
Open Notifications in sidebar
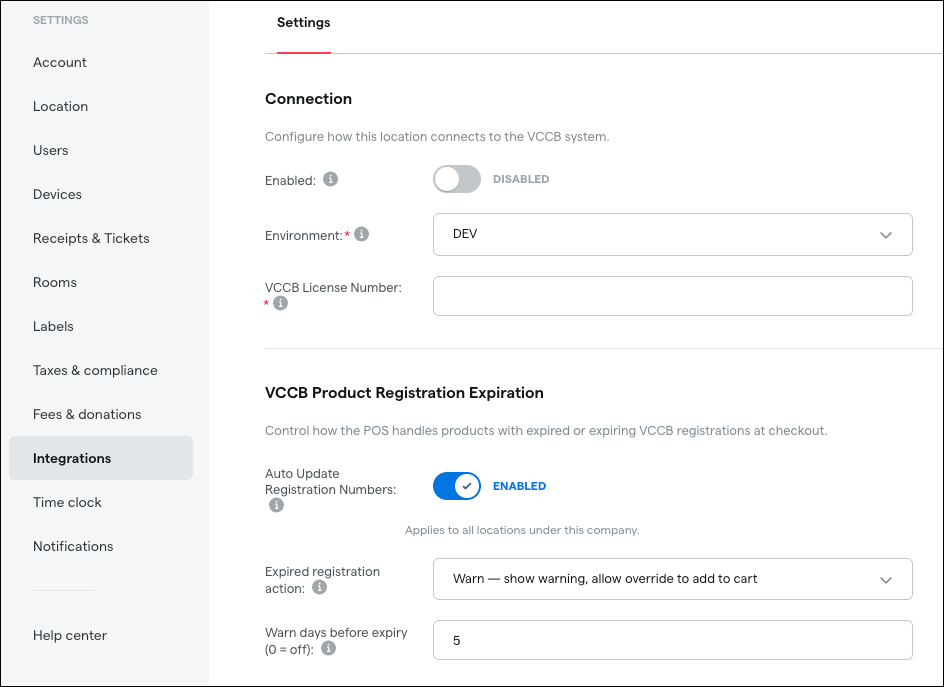coord(73,546)
